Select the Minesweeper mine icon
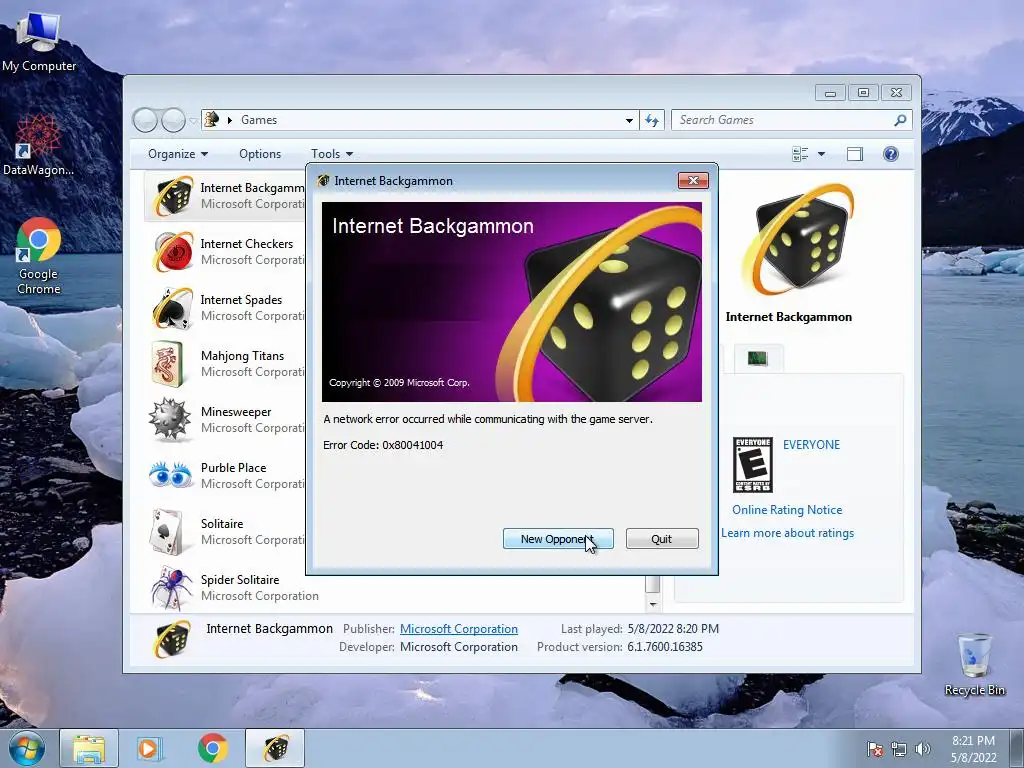The image size is (1024, 768). [170, 419]
